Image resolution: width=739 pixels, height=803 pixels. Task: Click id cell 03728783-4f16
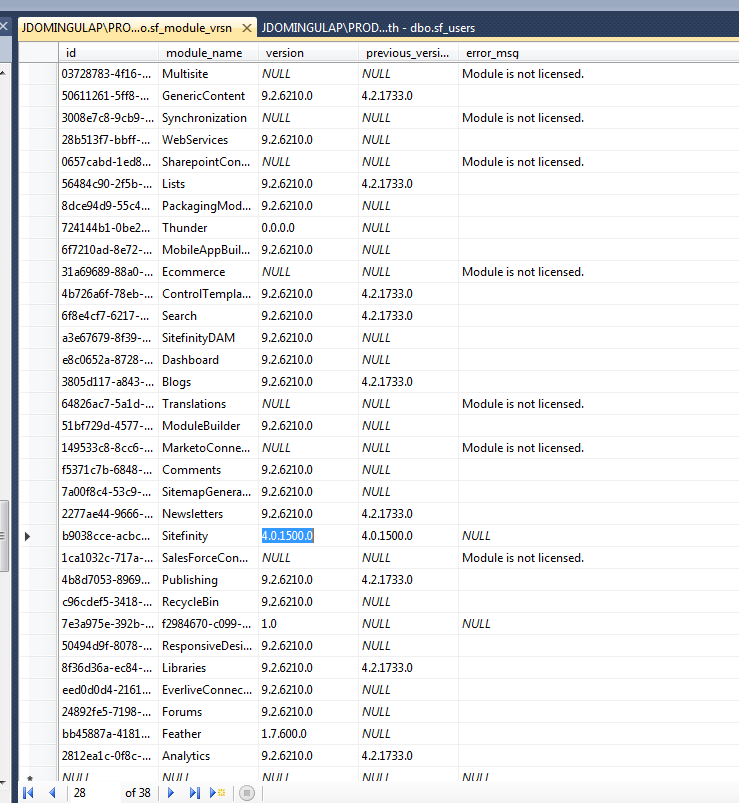(109, 74)
